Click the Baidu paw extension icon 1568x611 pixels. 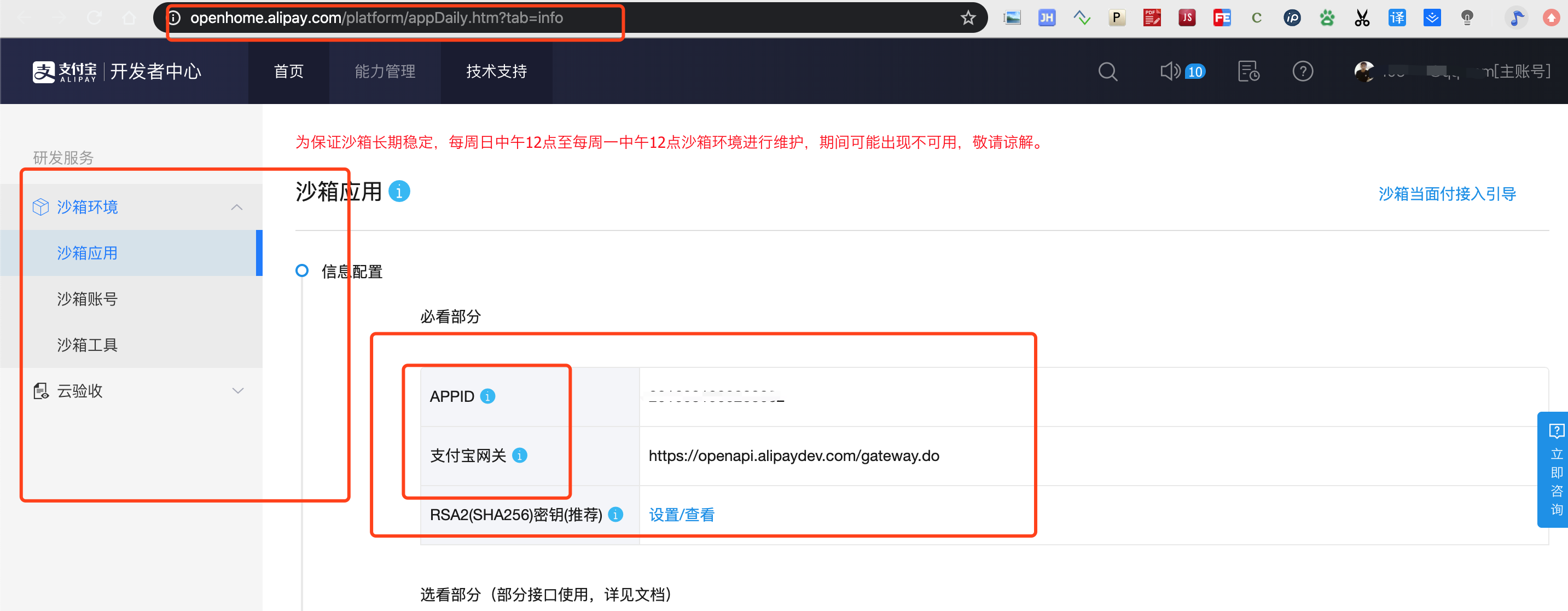point(1327,18)
